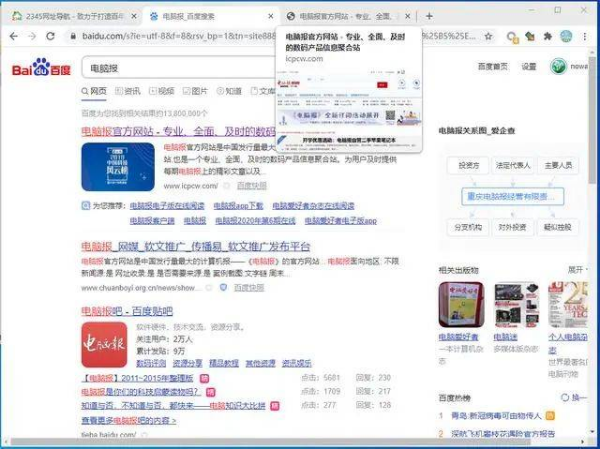Switch to the 电脑报官方网站 tab
The height and width of the screenshot is (449, 600).
point(350,16)
